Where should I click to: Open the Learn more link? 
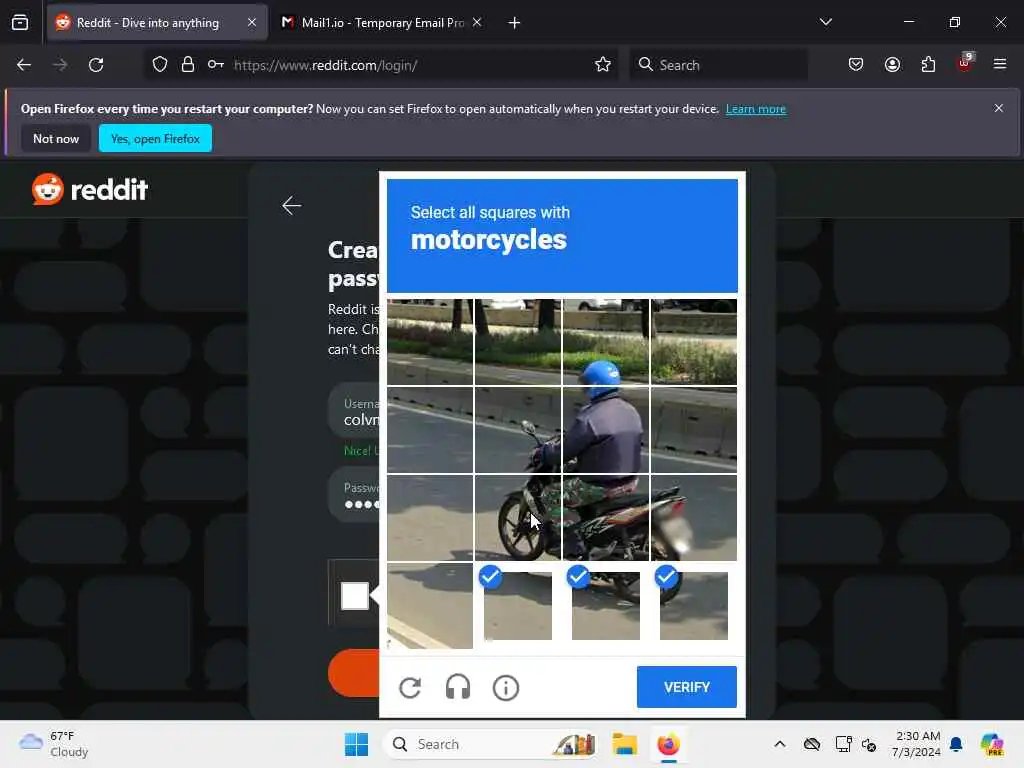[x=756, y=109]
